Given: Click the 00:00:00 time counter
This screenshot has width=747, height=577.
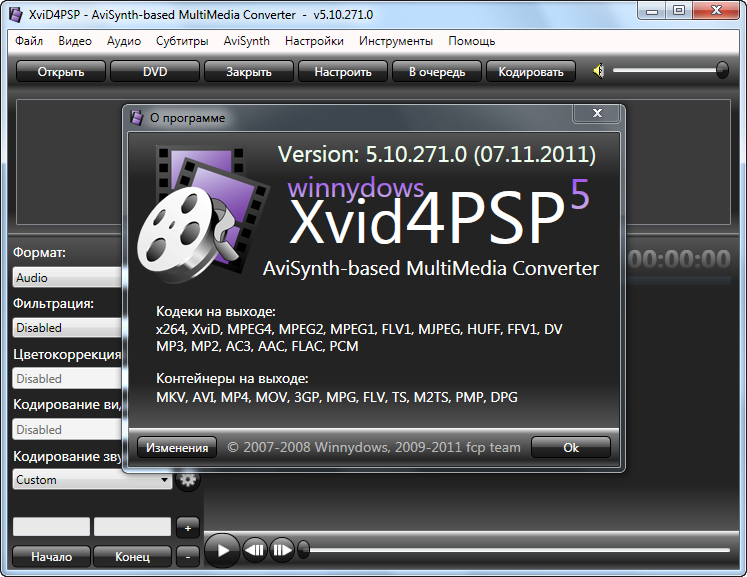Looking at the screenshot, I should (679, 260).
